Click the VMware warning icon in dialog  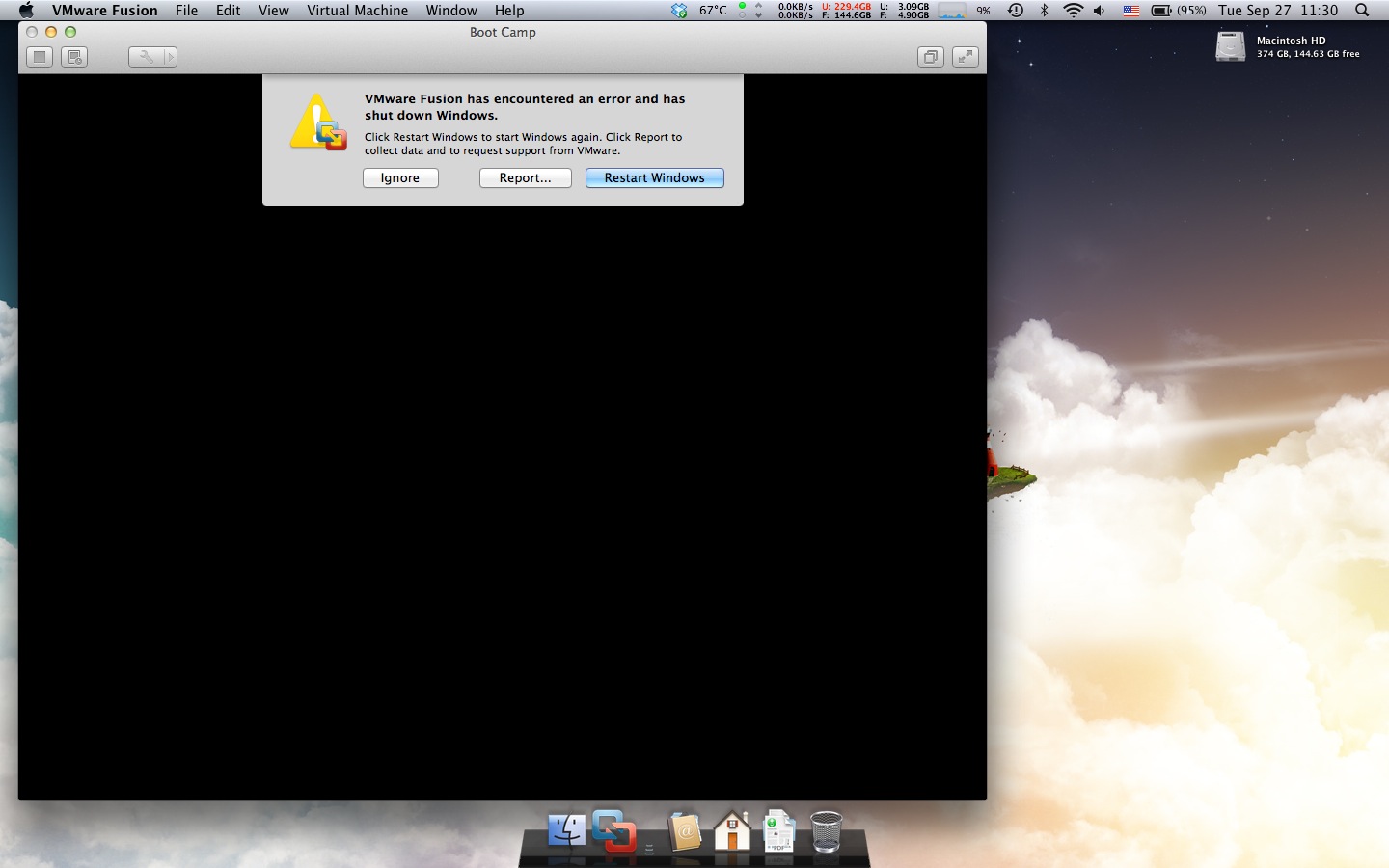(318, 122)
